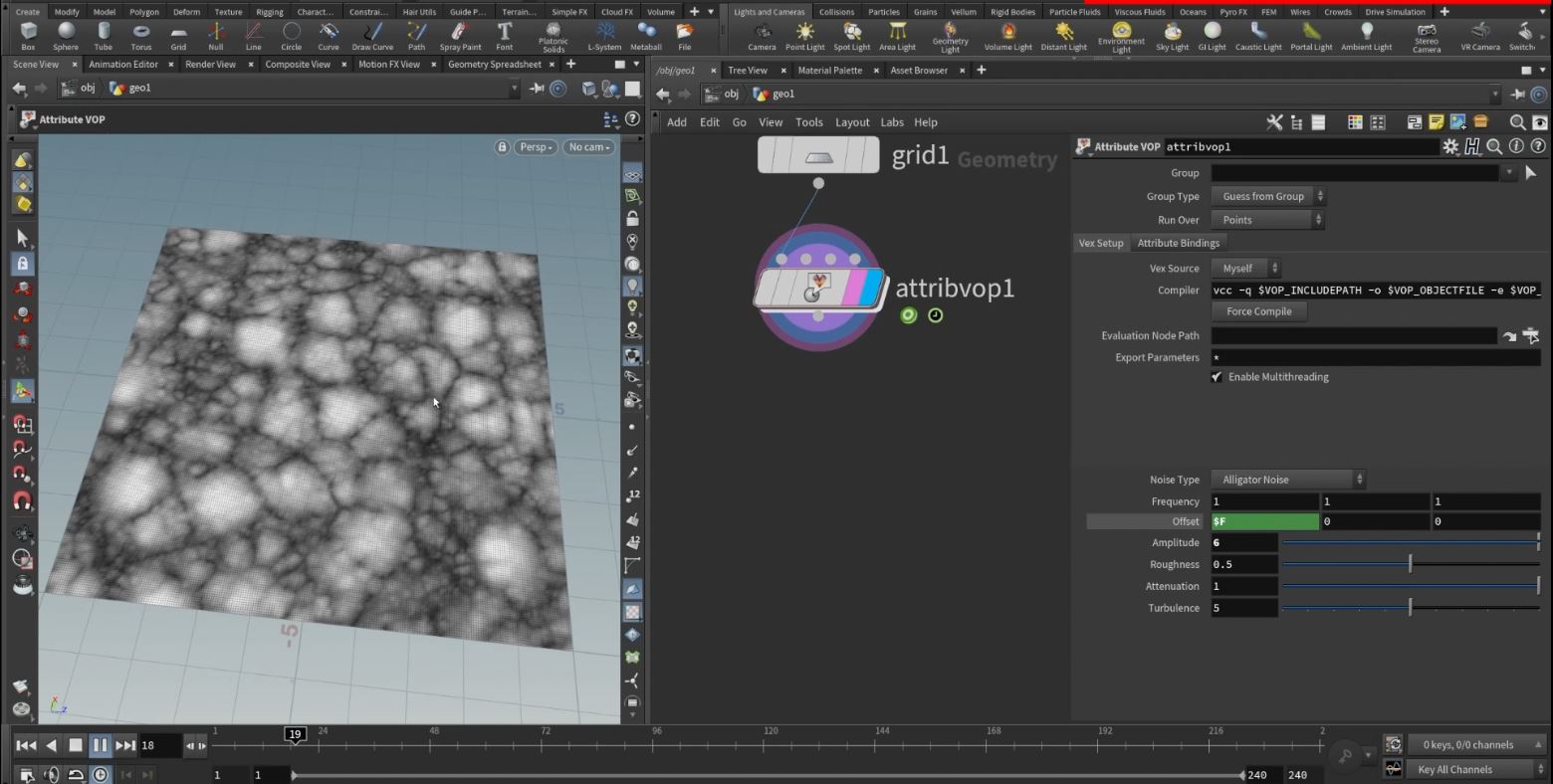1553x784 pixels.
Task: Click the grid1 node
Action: coord(818,155)
